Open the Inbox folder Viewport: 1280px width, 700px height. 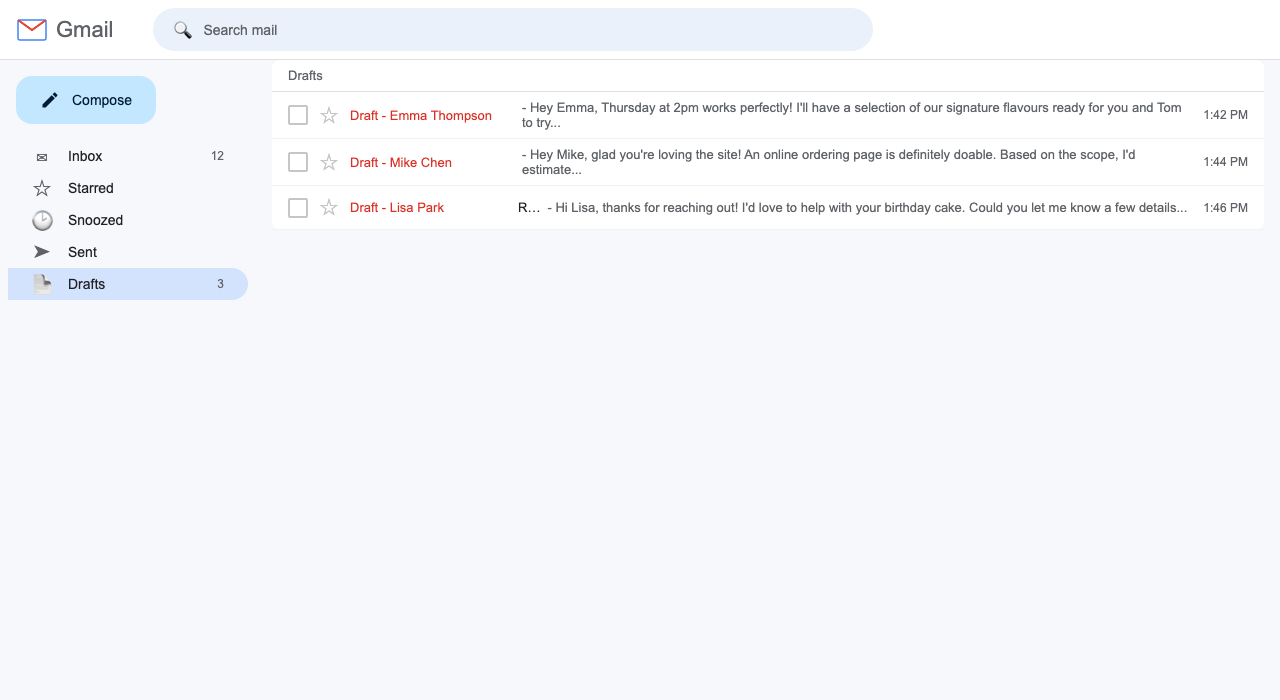point(128,156)
